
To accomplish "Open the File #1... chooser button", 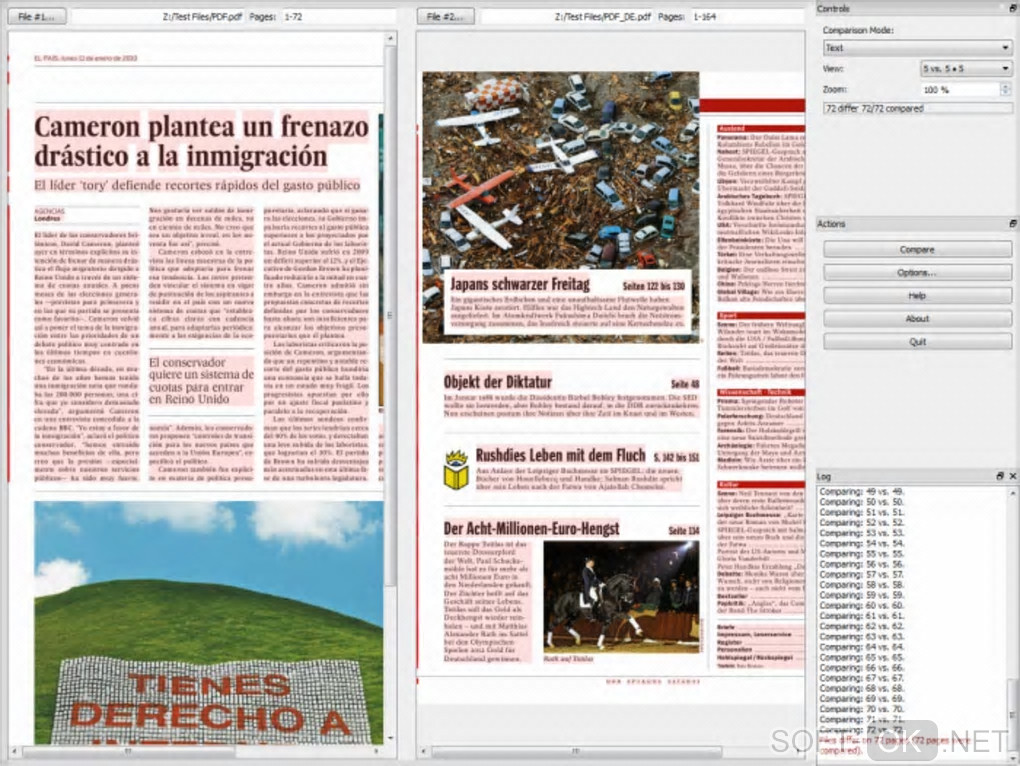I will 36,16.
